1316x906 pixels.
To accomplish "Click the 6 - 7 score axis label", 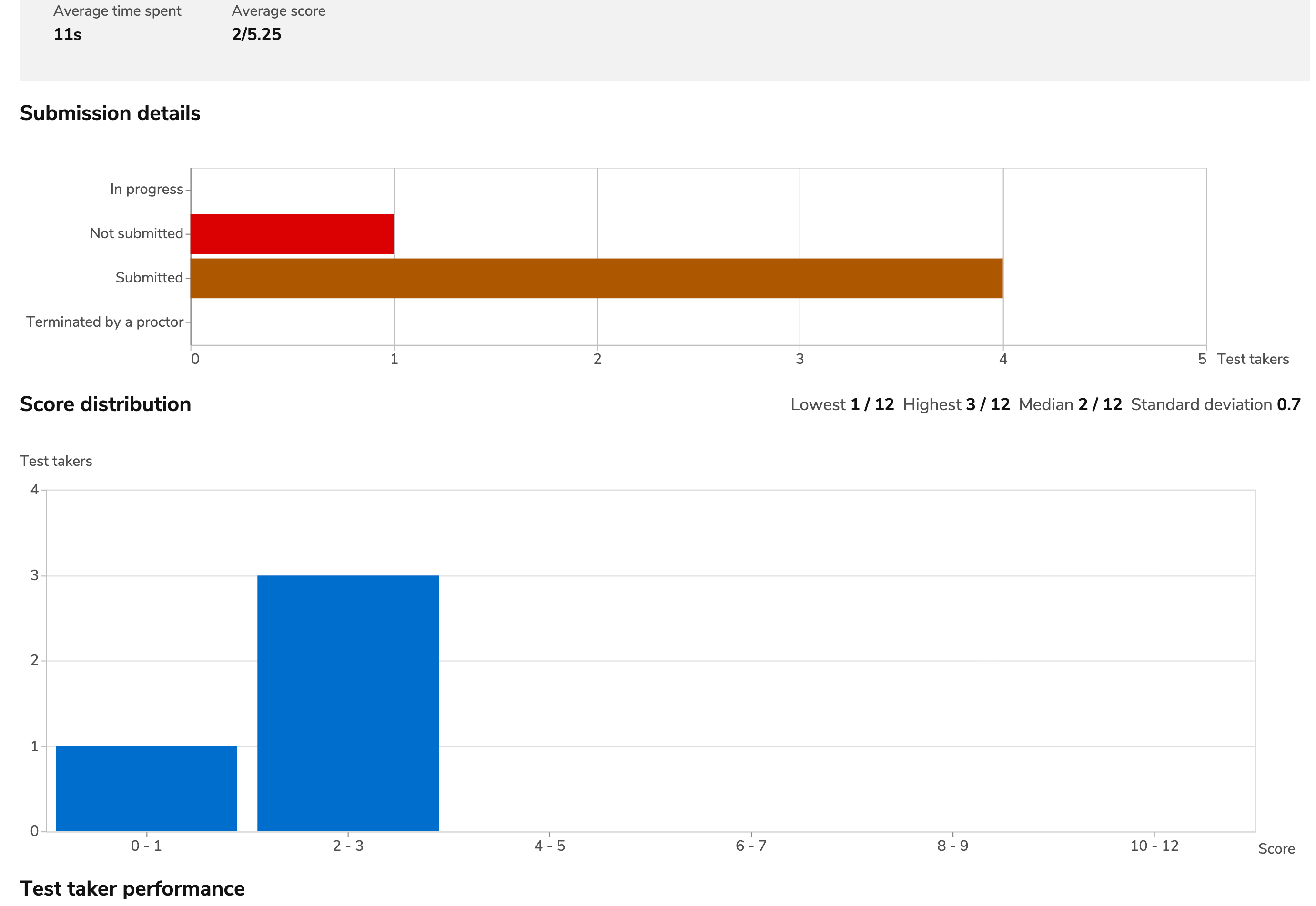I will [x=751, y=846].
